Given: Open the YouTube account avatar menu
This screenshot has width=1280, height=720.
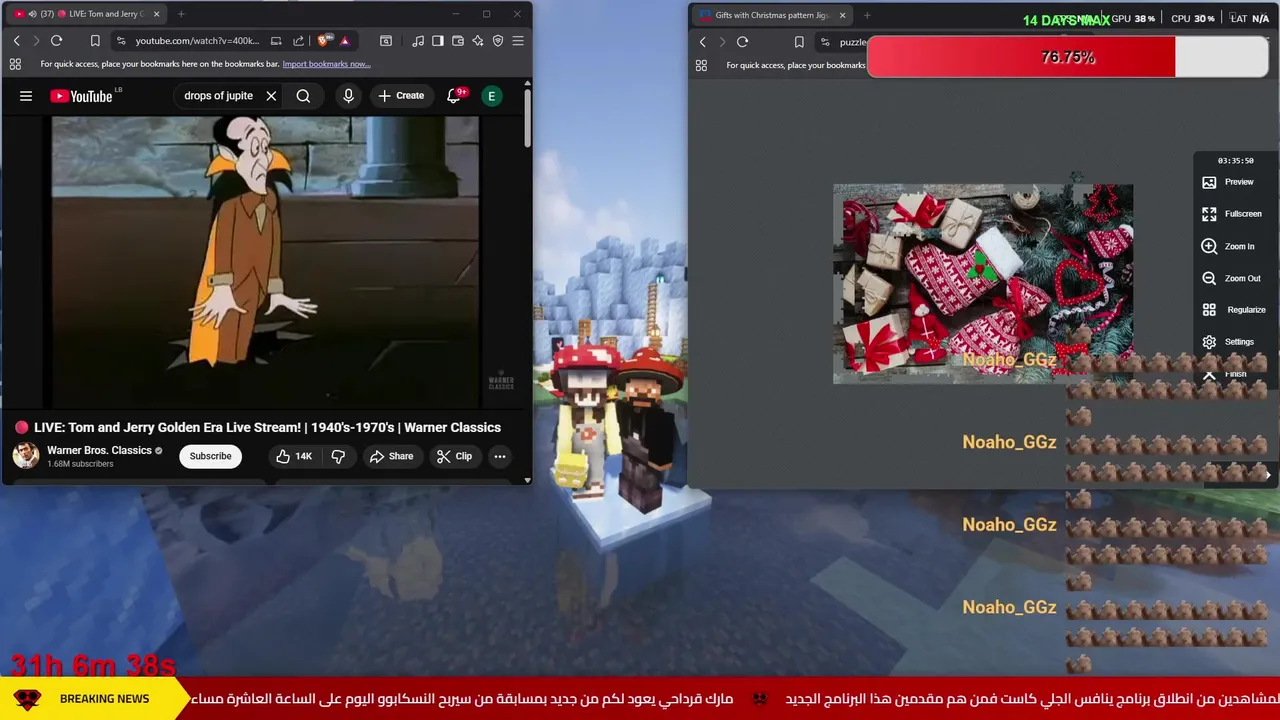Looking at the screenshot, I should point(491,96).
